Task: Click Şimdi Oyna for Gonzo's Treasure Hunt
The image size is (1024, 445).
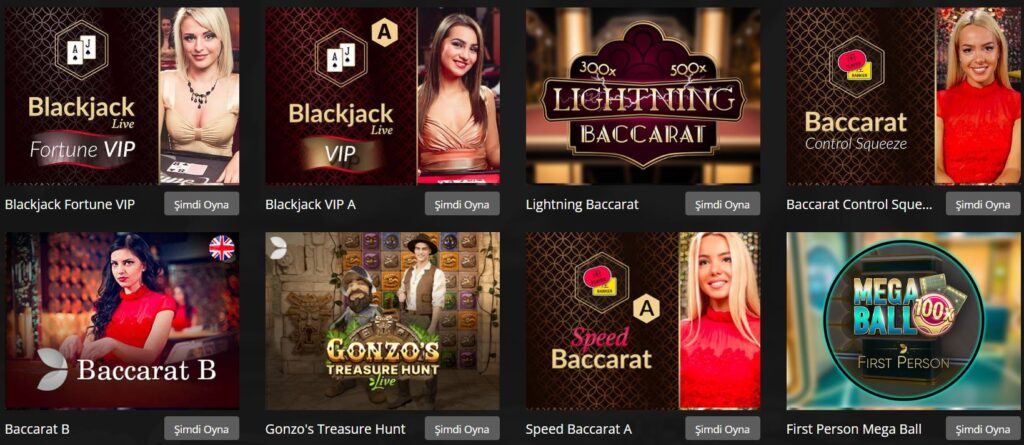Action: coord(462,429)
